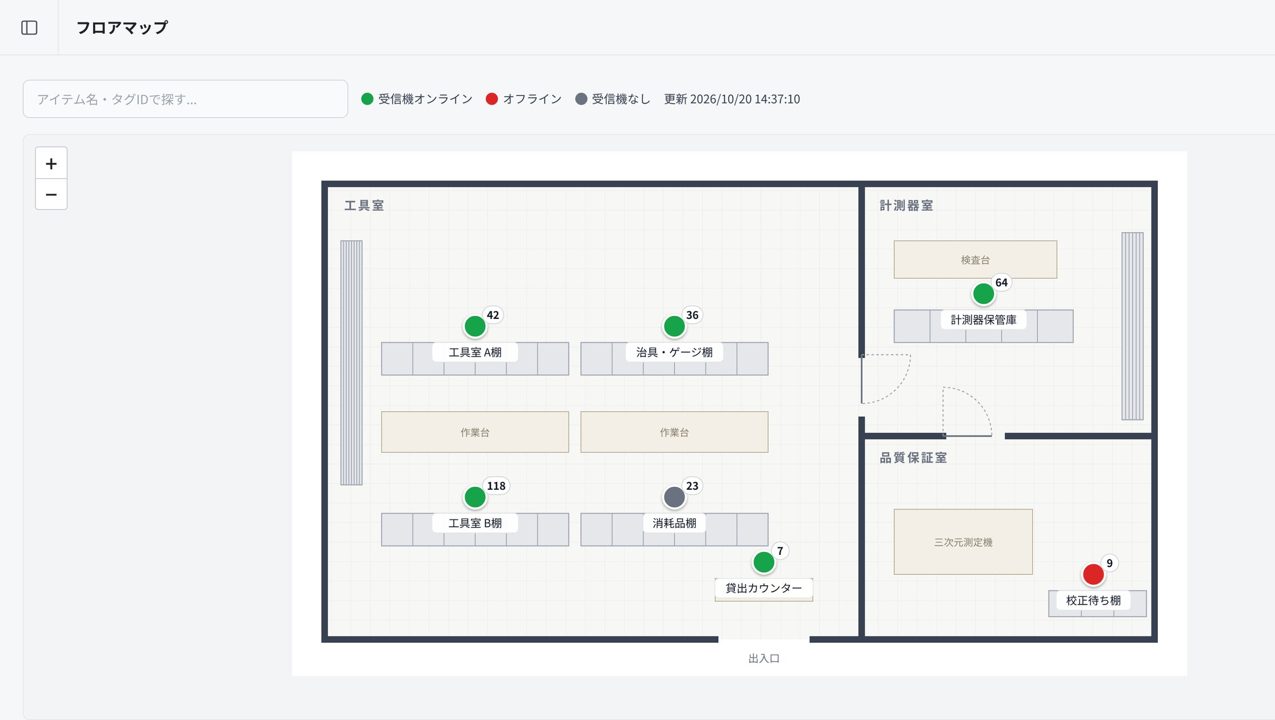Click the 工具室 room name
Image resolution: width=1275 pixels, height=720 pixels.
364,205
